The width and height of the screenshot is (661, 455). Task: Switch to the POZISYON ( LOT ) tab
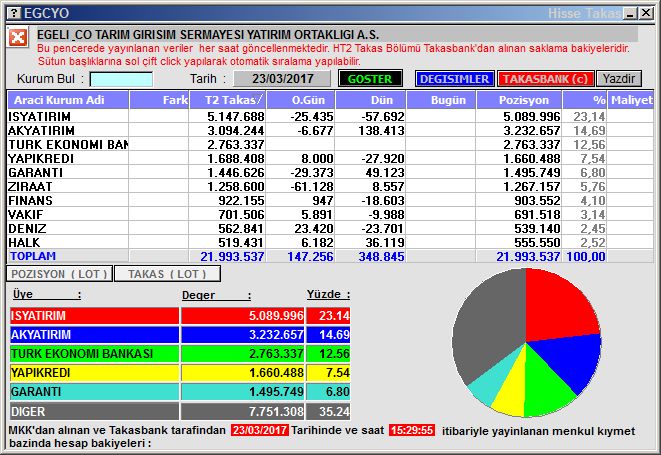tap(59, 274)
